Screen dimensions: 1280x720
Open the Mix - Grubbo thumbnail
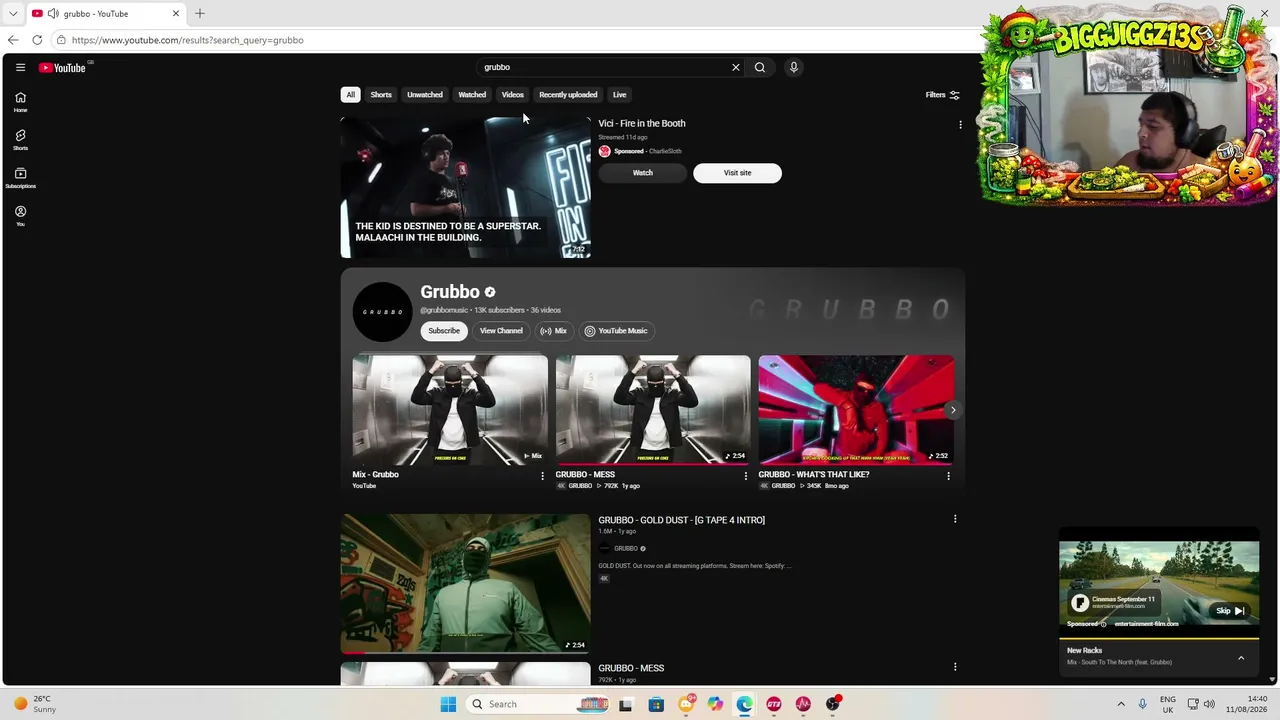click(450, 410)
